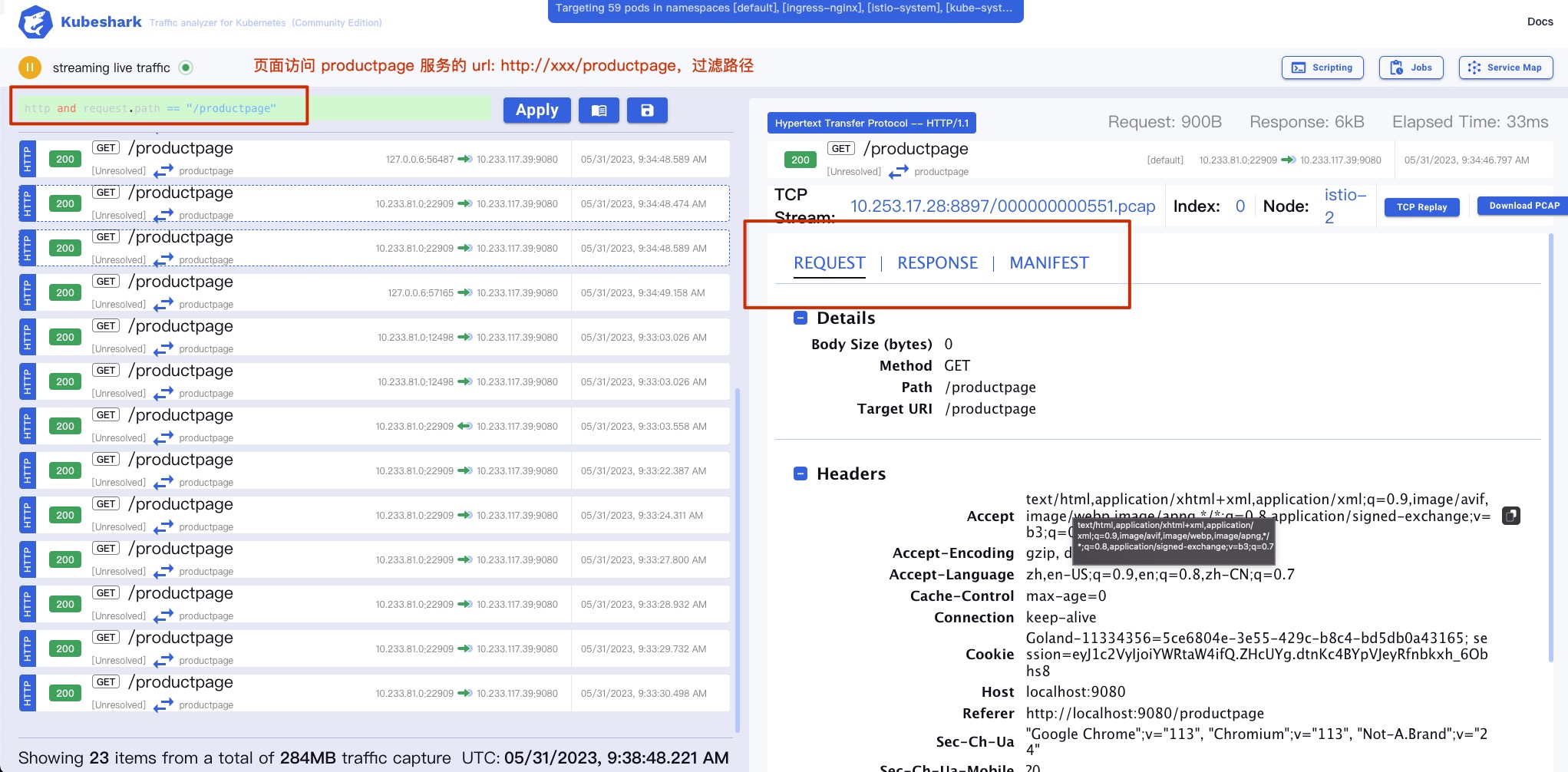Click the targeting 59 pods banner
1568x772 pixels.
(x=785, y=10)
